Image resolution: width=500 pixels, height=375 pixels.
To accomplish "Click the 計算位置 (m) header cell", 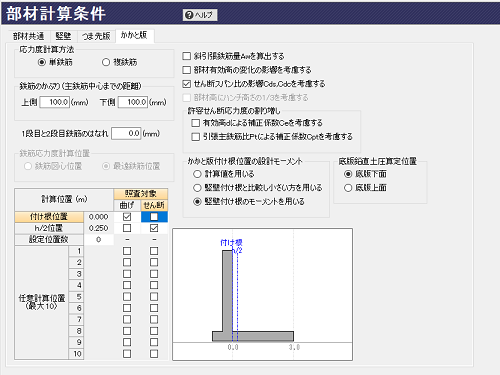I will click(x=64, y=200).
